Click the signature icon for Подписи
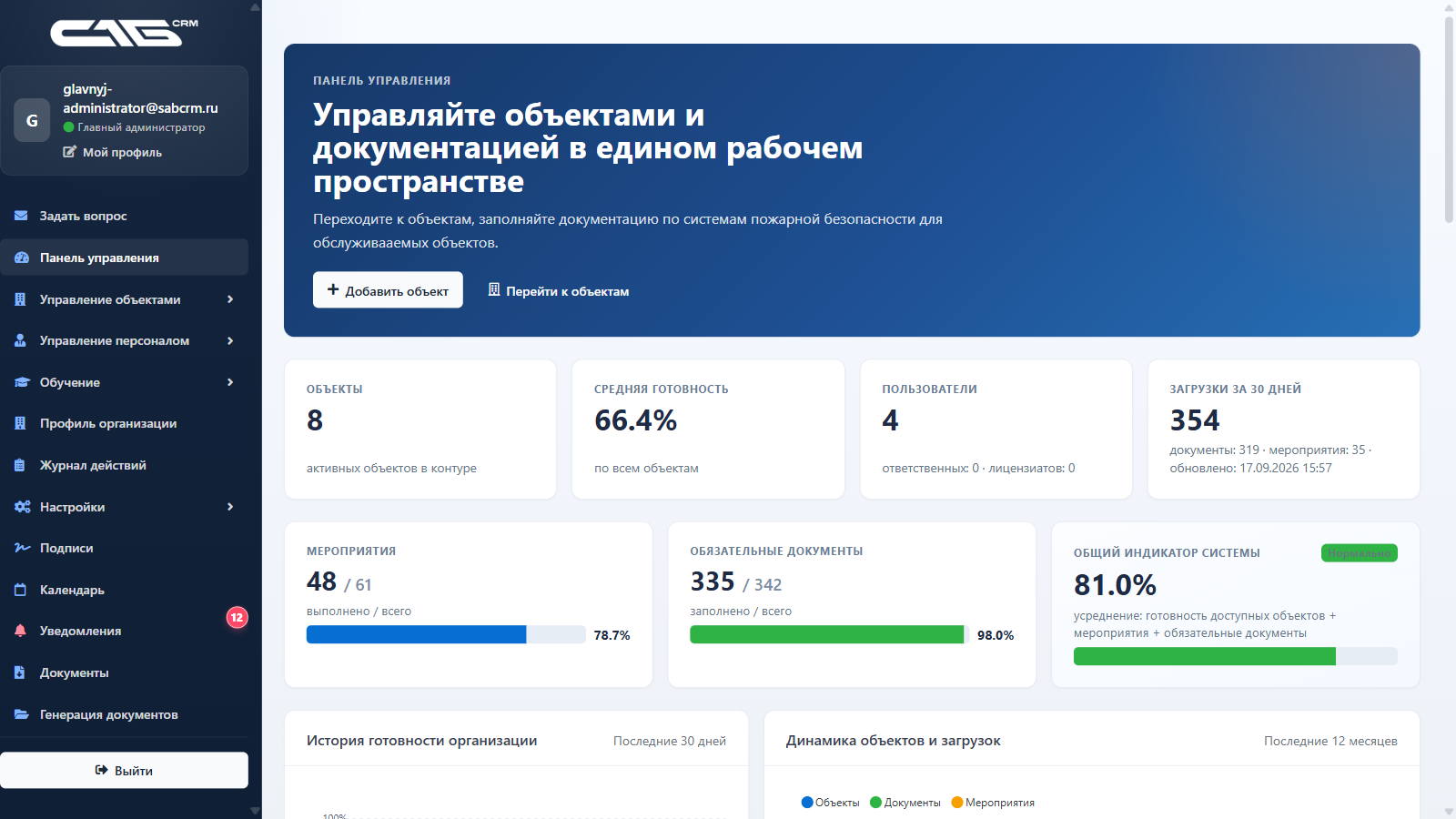The height and width of the screenshot is (819, 1456). click(x=22, y=548)
